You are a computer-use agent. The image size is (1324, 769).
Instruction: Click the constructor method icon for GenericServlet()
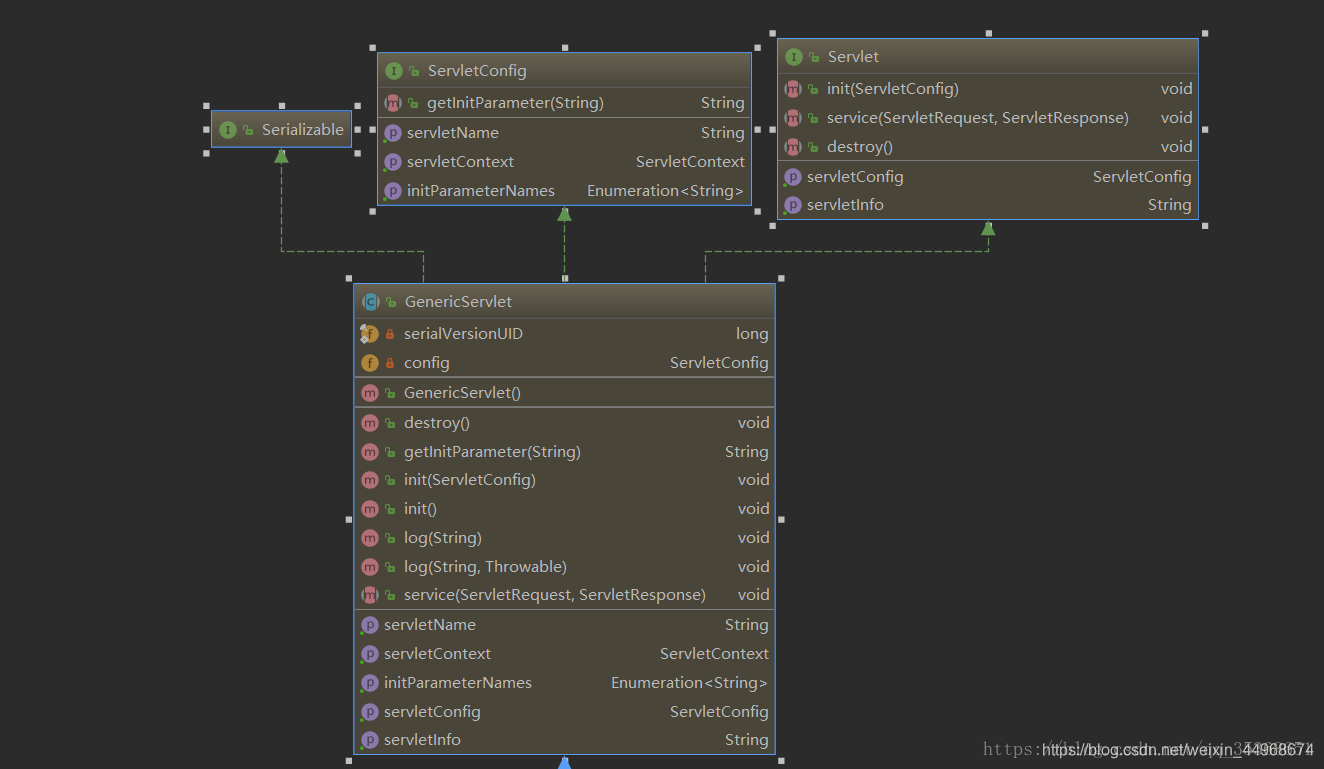coord(370,393)
